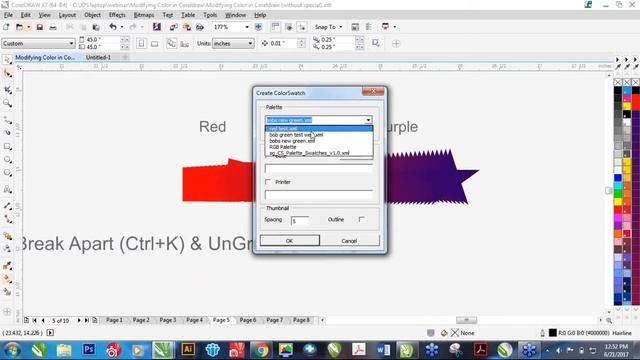Screen dimensions: 640x360
Task: Click Cancel in Create ColorSwatch dialog
Action: point(349,241)
